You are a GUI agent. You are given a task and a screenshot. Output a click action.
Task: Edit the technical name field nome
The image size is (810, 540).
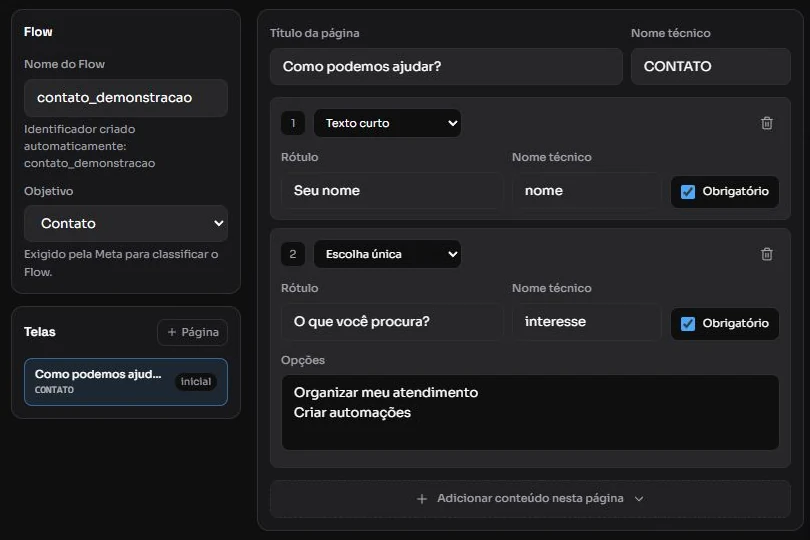coord(586,191)
